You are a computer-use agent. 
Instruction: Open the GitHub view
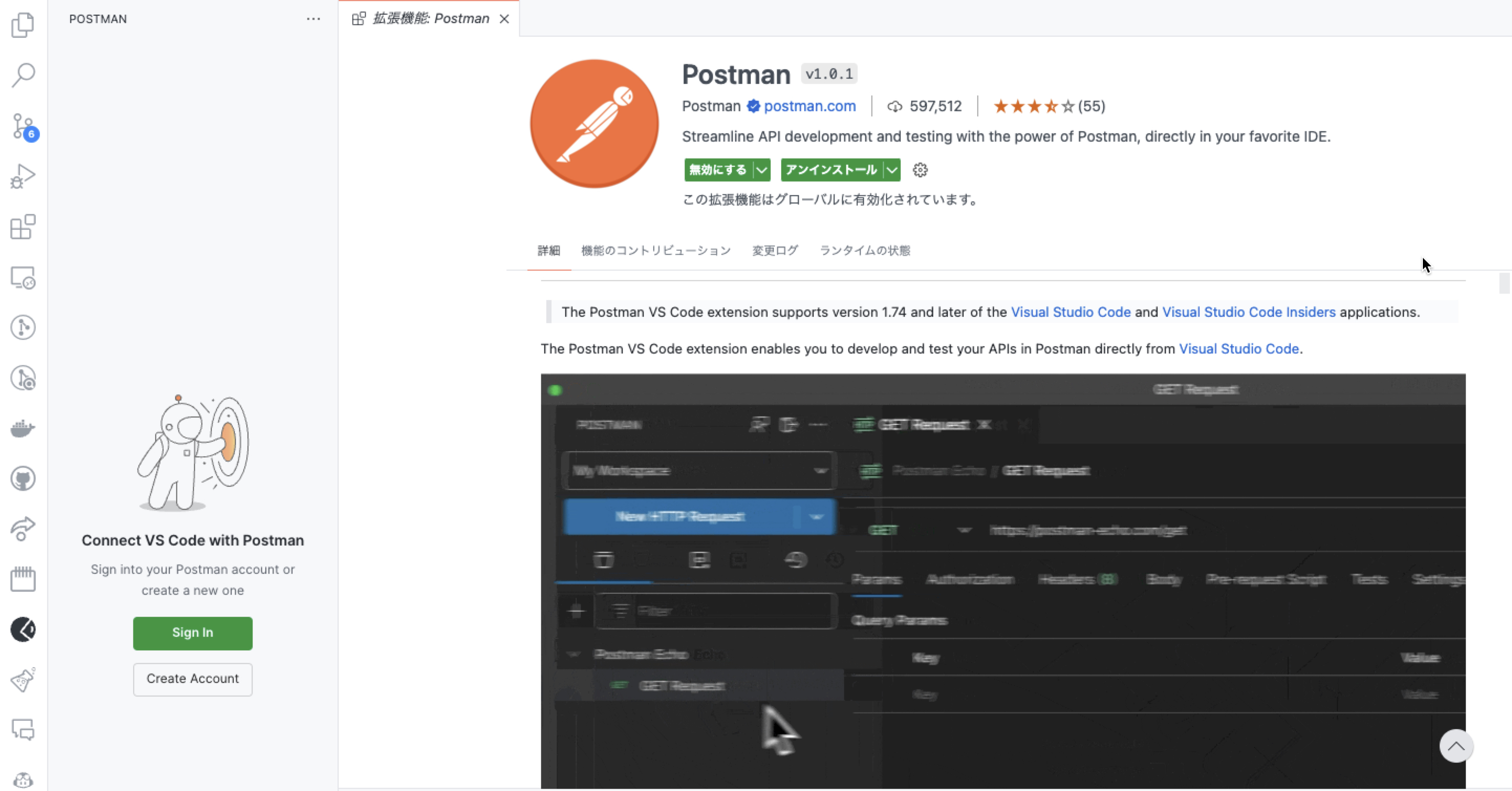tap(24, 478)
